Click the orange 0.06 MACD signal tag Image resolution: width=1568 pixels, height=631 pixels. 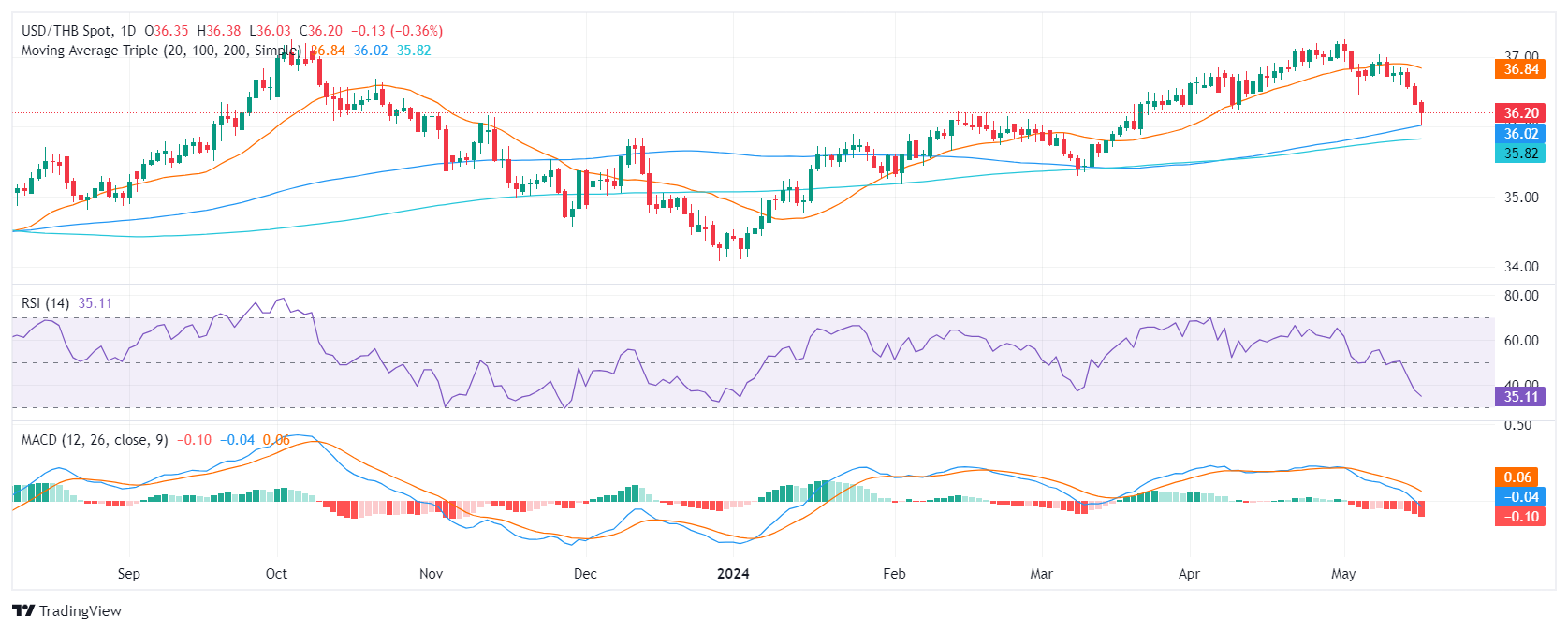point(1517,477)
